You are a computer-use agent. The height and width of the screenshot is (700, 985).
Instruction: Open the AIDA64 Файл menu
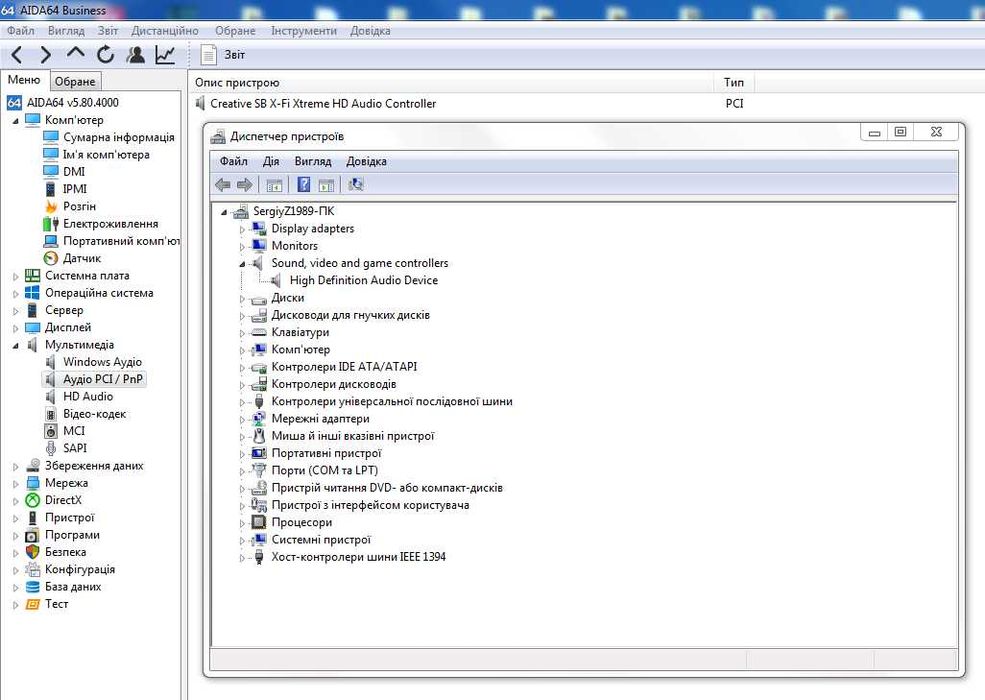(20, 31)
